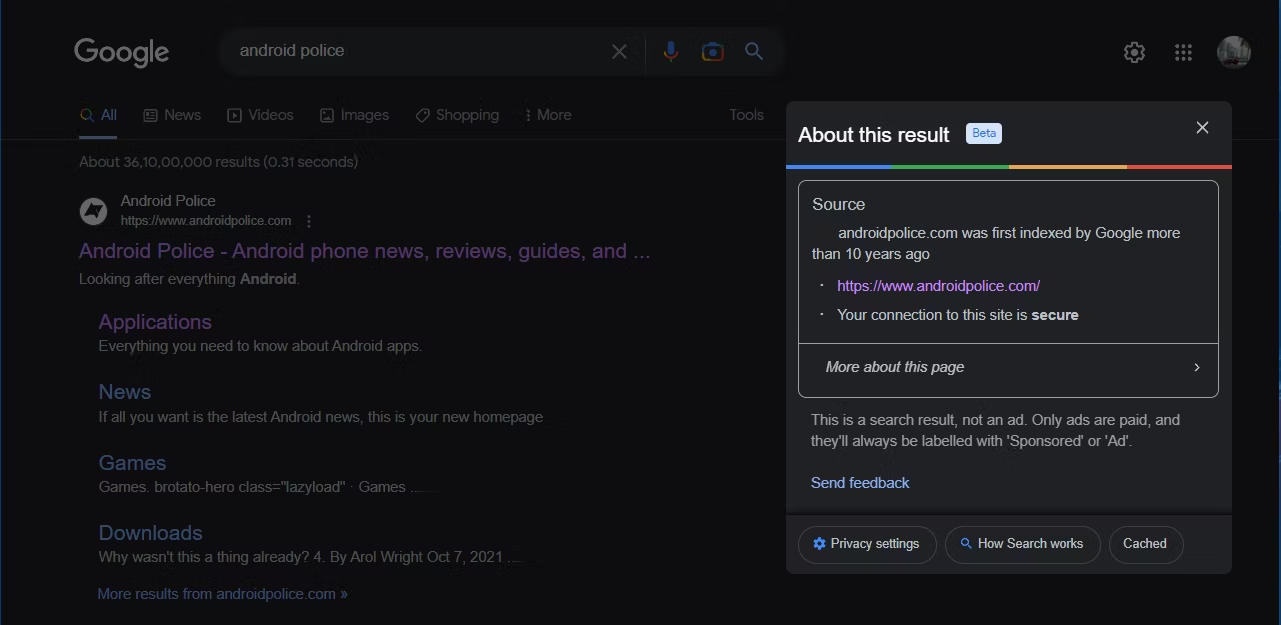Close the About this result panel
Image resolution: width=1281 pixels, height=625 pixels.
coord(1202,128)
